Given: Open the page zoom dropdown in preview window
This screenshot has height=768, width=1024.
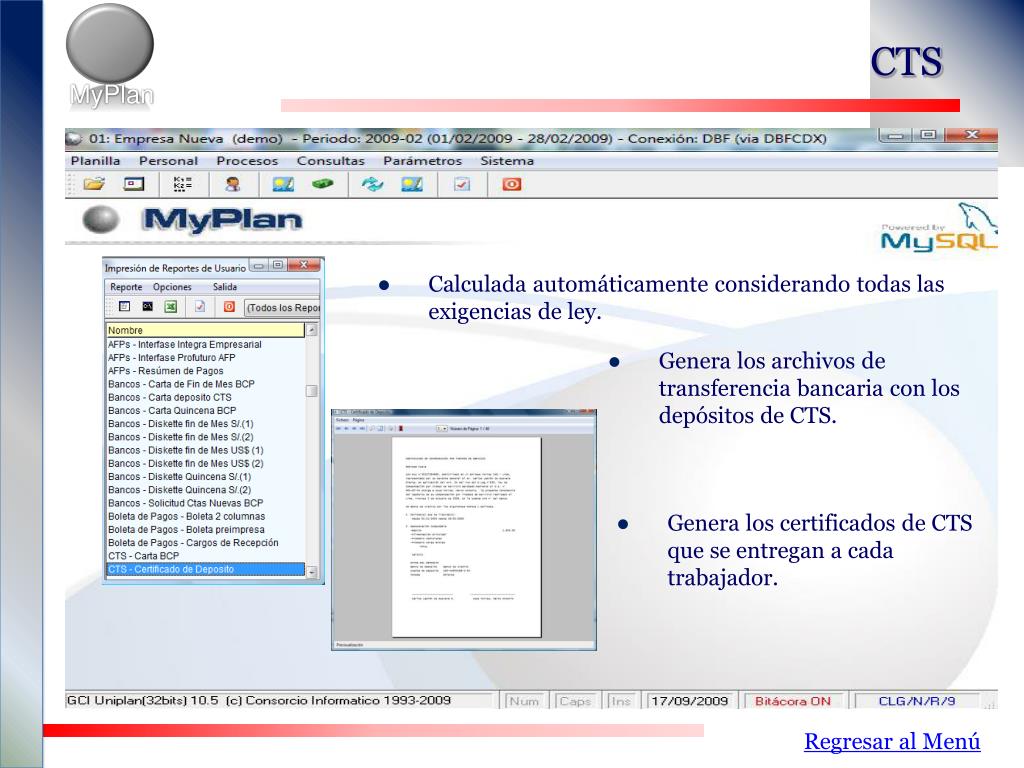Looking at the screenshot, I should pyautogui.click(x=442, y=428).
